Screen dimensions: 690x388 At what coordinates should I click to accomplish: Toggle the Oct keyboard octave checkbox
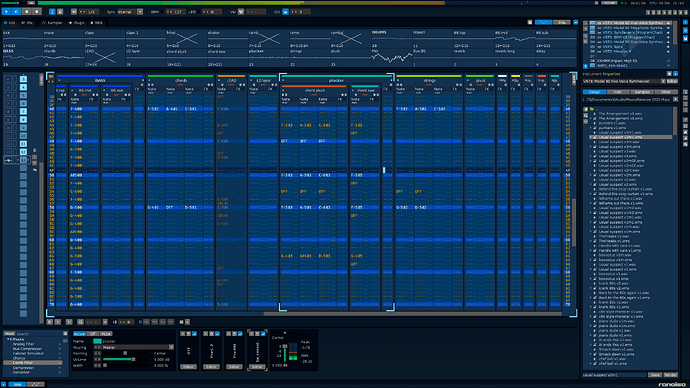coord(285,12)
